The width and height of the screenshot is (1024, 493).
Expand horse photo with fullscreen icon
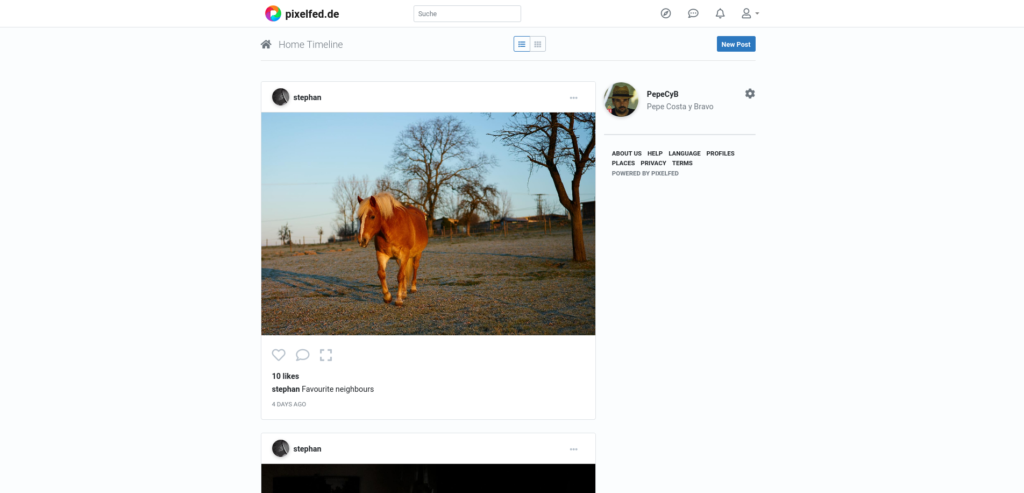(x=326, y=355)
